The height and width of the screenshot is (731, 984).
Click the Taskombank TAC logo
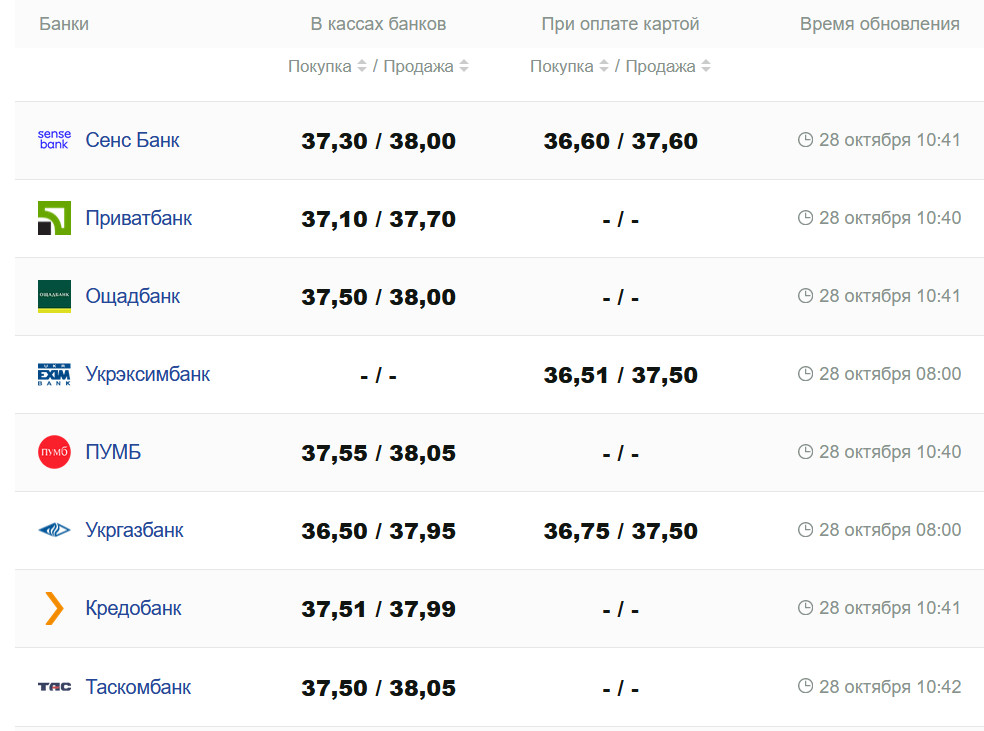tap(54, 687)
